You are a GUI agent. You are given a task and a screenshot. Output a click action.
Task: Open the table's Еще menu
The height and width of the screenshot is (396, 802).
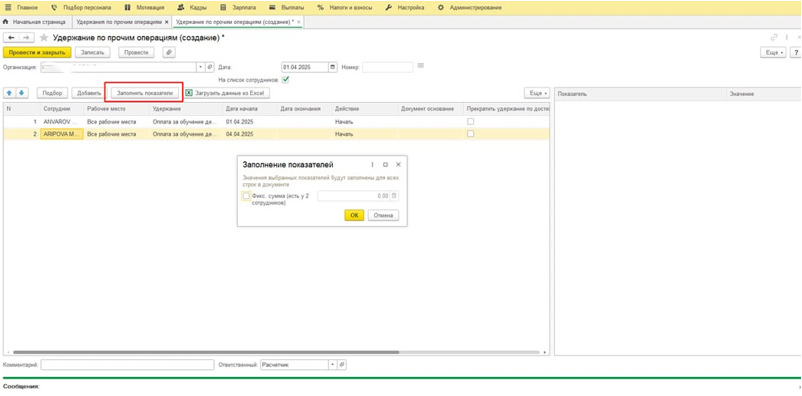click(537, 93)
